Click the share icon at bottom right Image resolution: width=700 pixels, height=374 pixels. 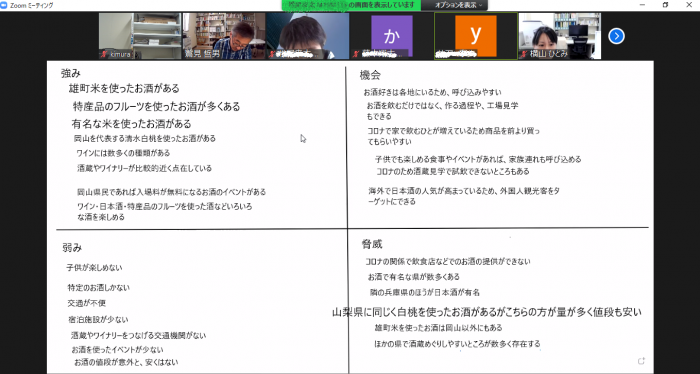coord(642,361)
